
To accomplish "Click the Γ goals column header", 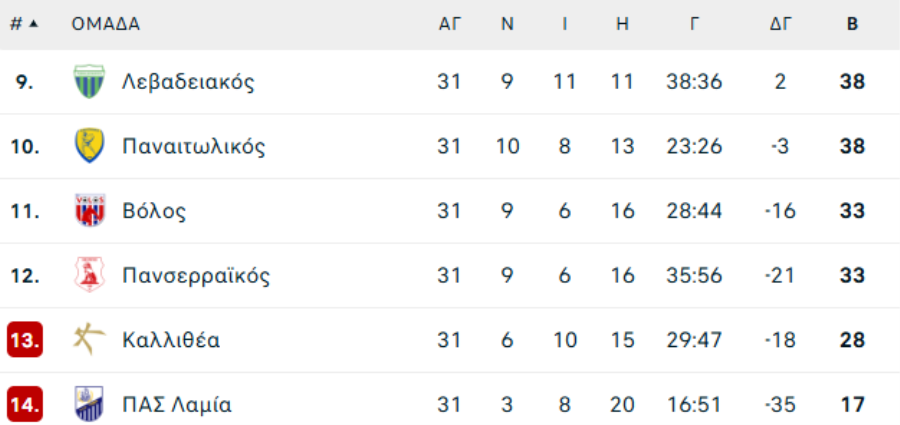I will (695, 24).
